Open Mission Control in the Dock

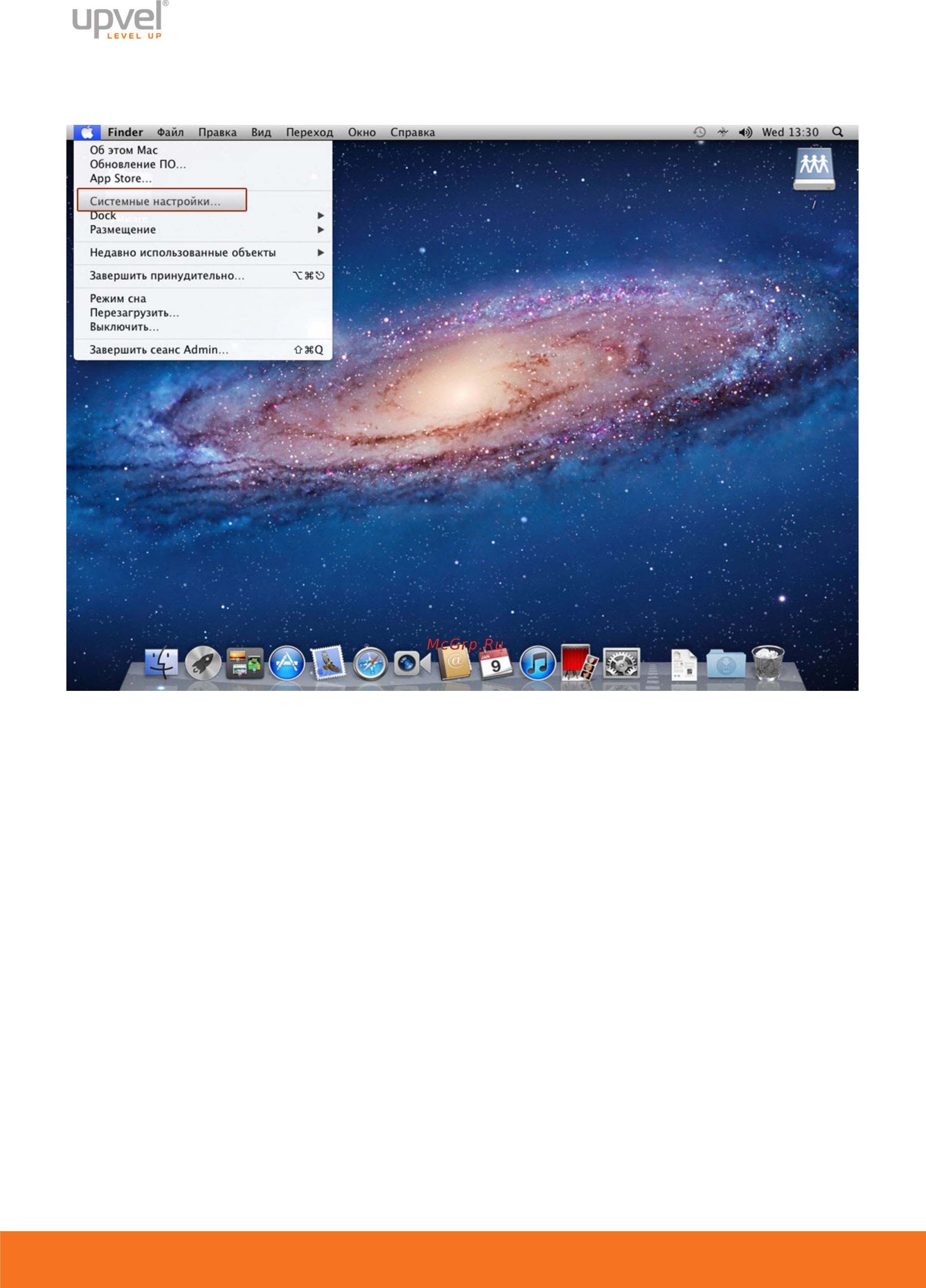245,663
